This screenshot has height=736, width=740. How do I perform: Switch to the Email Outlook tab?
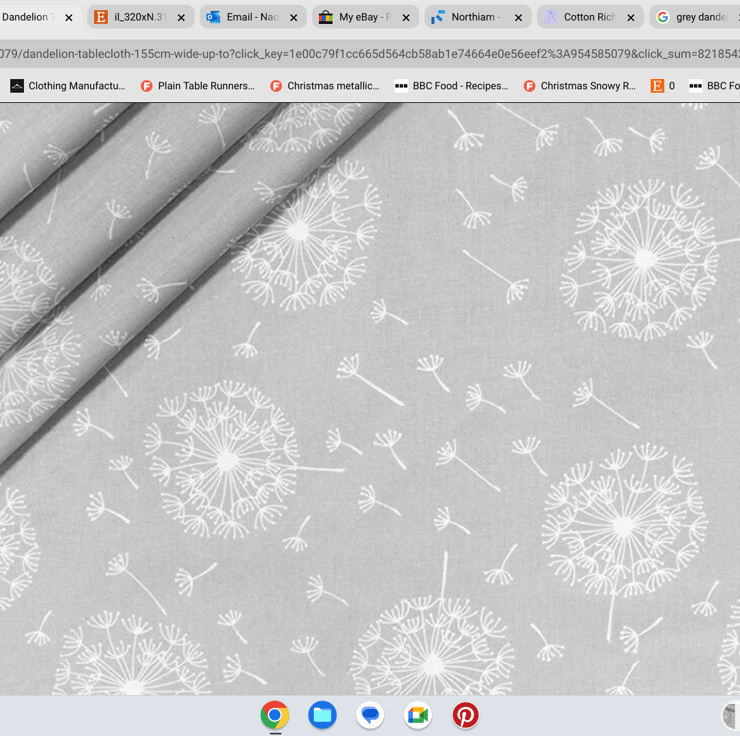(x=252, y=17)
